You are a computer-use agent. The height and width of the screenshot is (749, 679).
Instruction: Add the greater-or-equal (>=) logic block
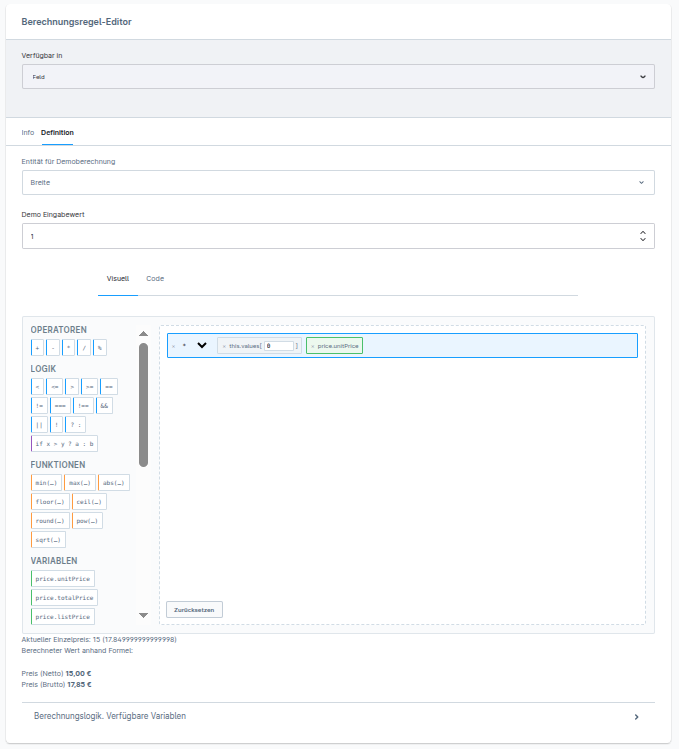tap(89, 386)
